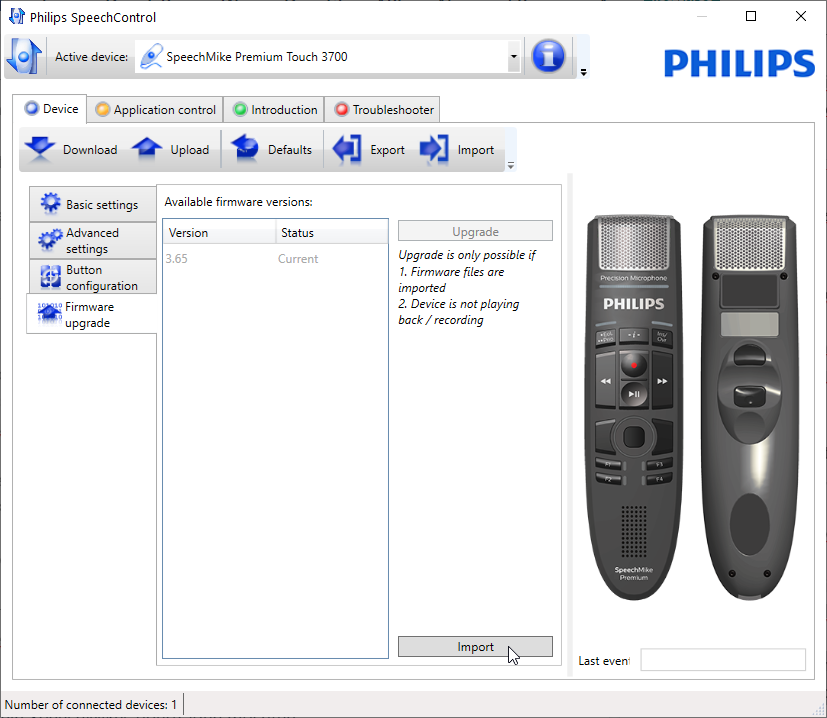Click the Button configuration icon

click(51, 276)
